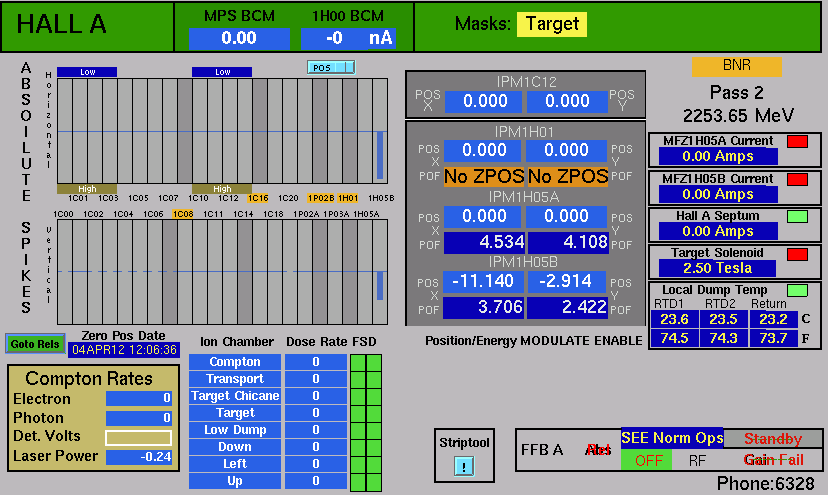The width and height of the screenshot is (828, 495).
Task: Click the highlighted 1P02B BPM label
Action: click(x=321, y=198)
